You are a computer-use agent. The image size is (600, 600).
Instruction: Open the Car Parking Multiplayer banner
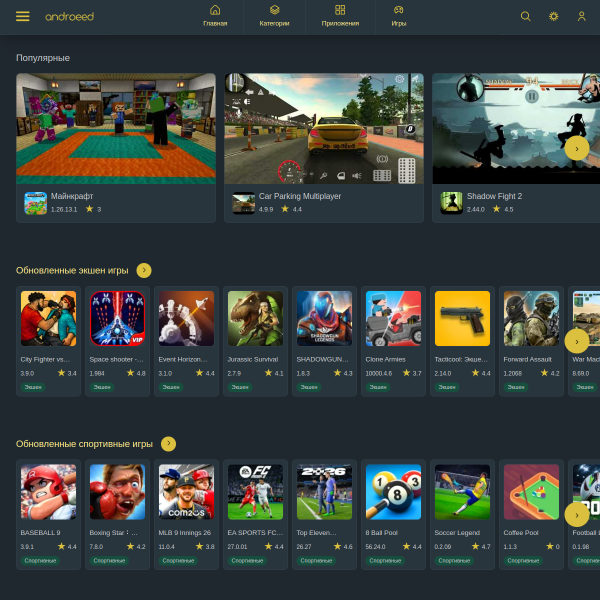point(324,129)
